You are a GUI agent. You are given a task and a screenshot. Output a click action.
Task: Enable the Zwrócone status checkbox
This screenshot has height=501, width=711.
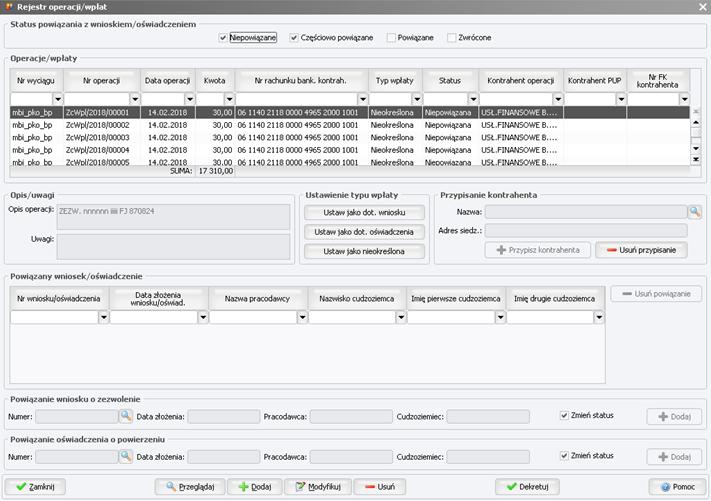452,38
